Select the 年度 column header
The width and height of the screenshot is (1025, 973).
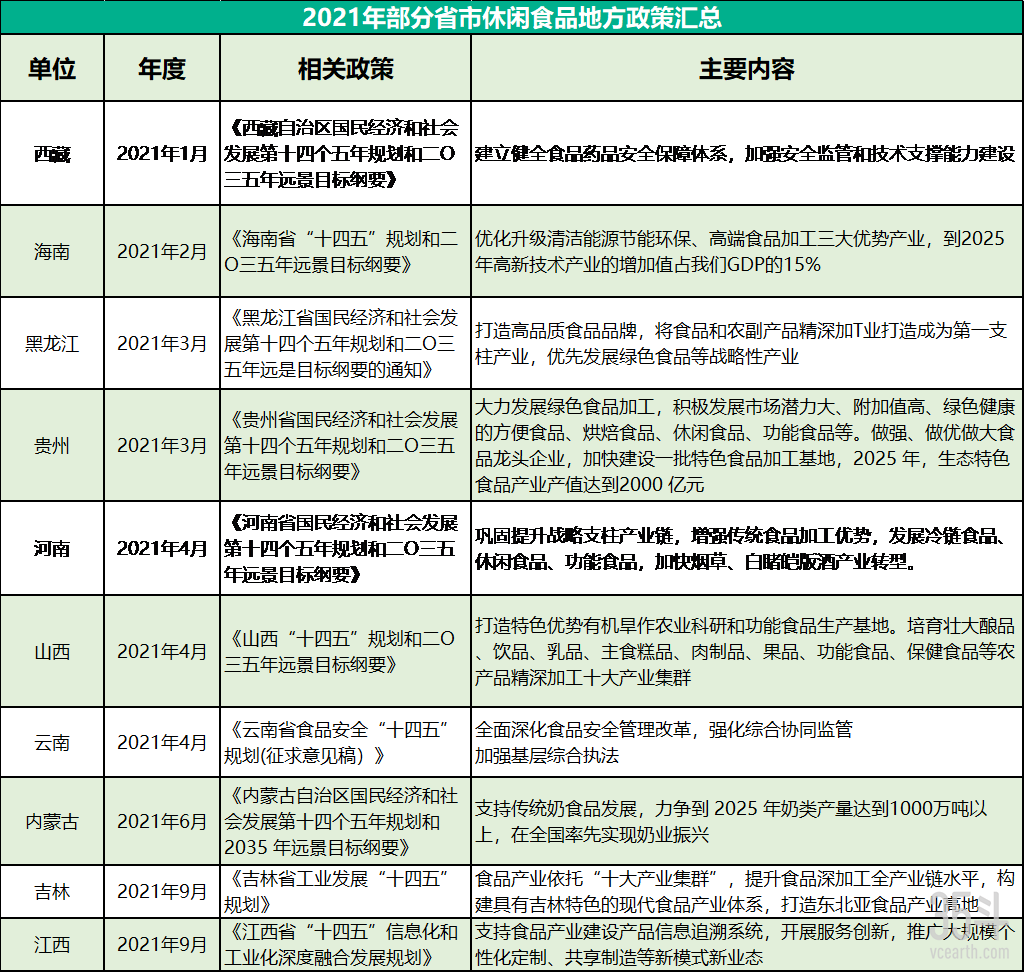click(162, 68)
